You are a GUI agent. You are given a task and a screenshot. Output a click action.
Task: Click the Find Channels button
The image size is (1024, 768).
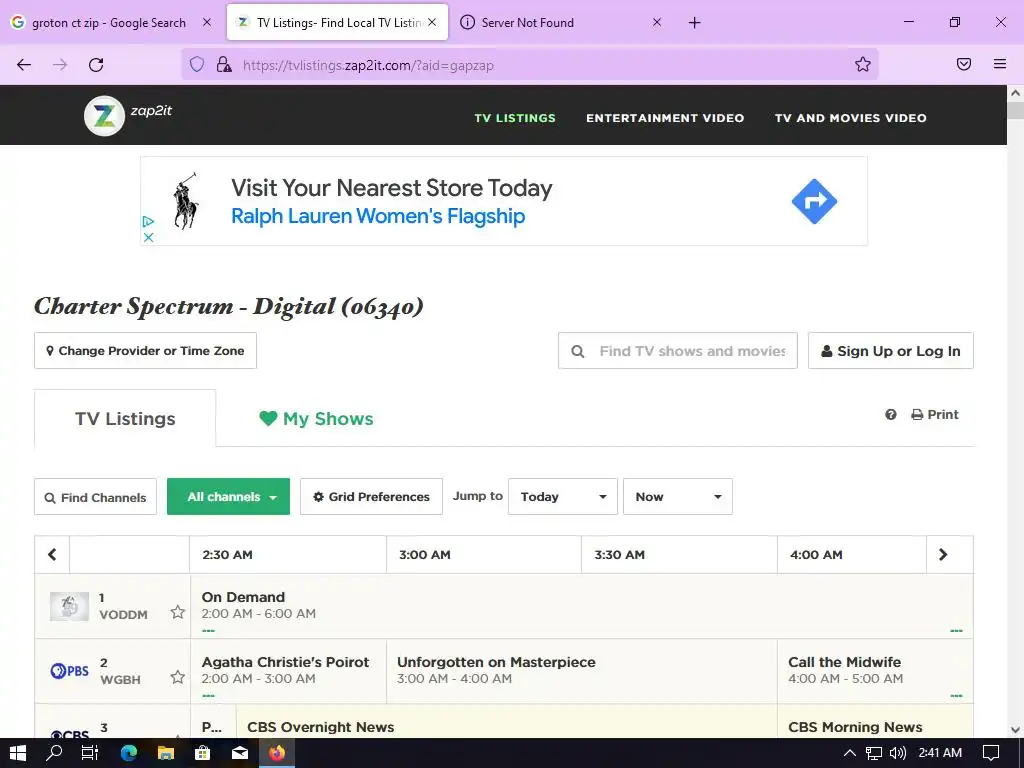click(x=95, y=497)
